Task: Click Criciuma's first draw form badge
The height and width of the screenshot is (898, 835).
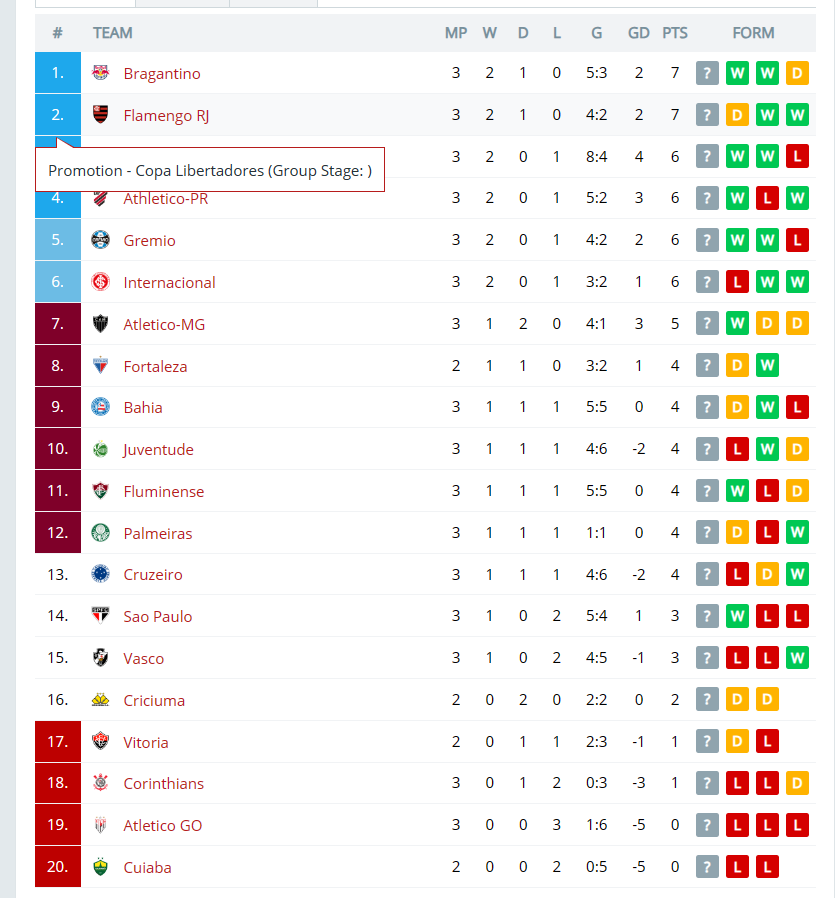Action: point(737,700)
